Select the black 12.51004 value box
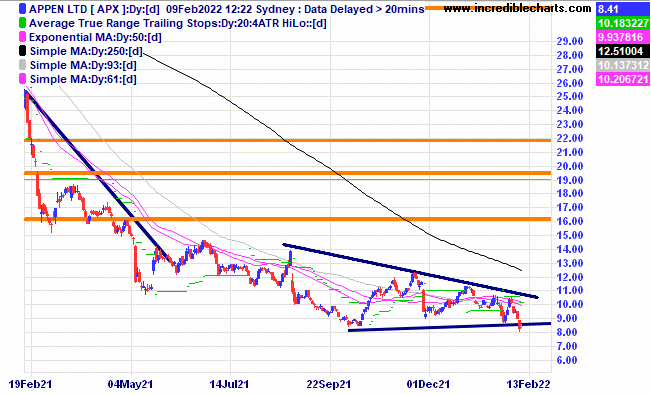This screenshot has height=395, width=651. click(x=623, y=51)
